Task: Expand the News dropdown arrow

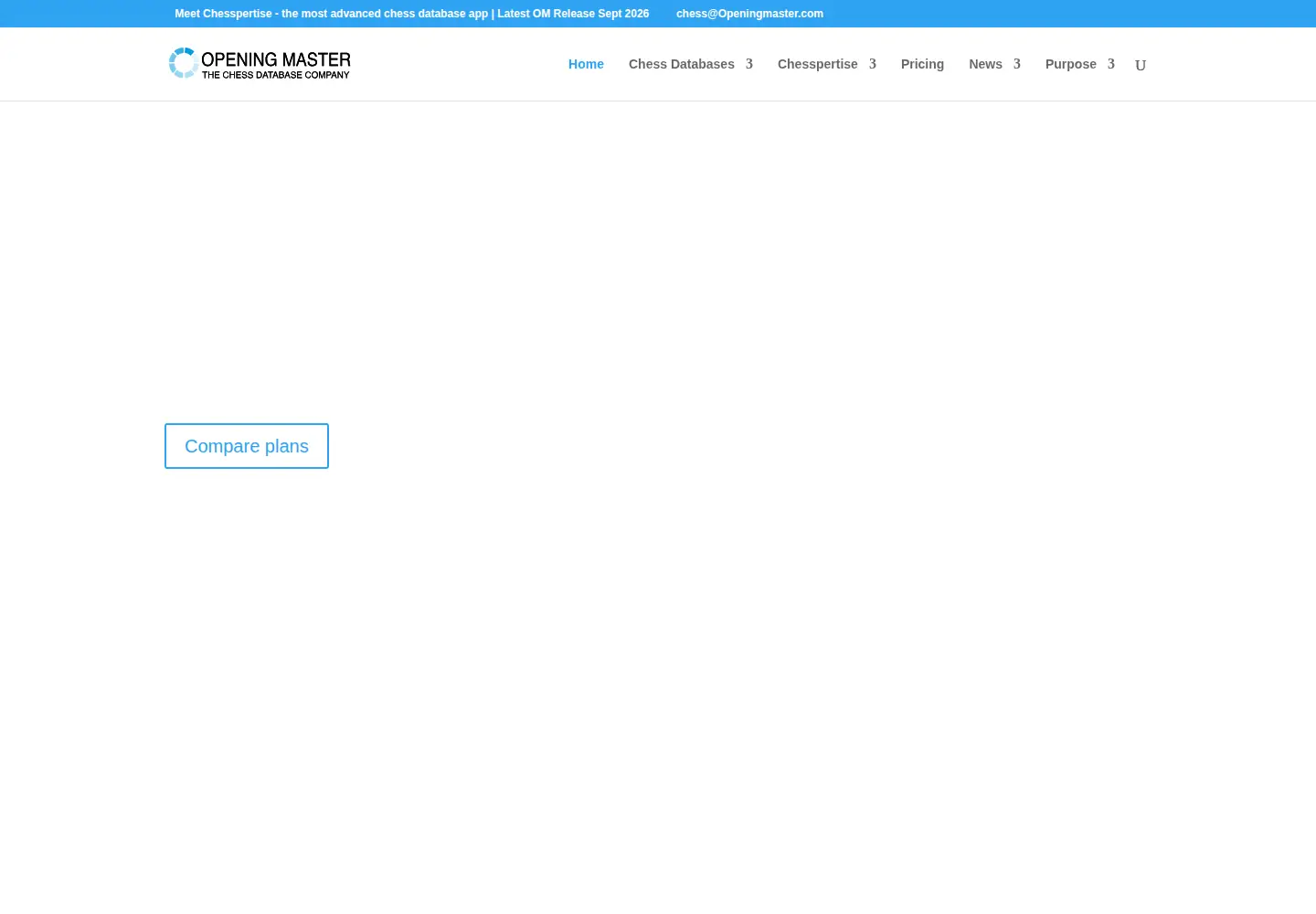Action: click(x=1017, y=64)
